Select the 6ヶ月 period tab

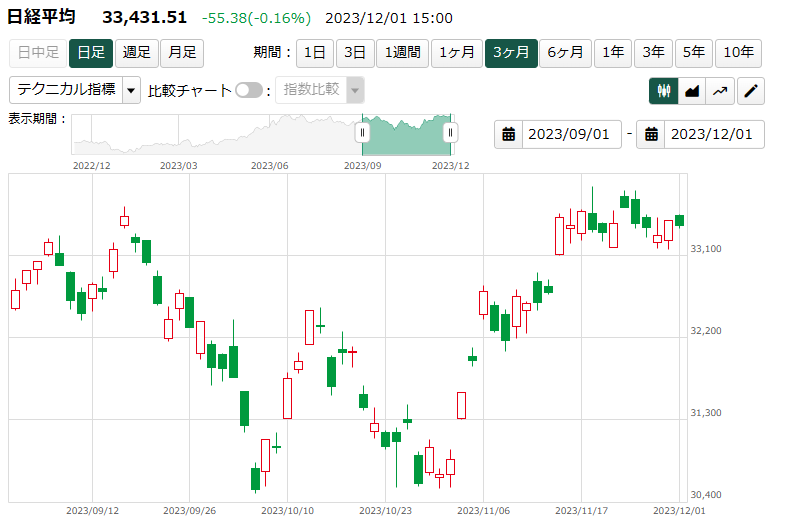(566, 52)
